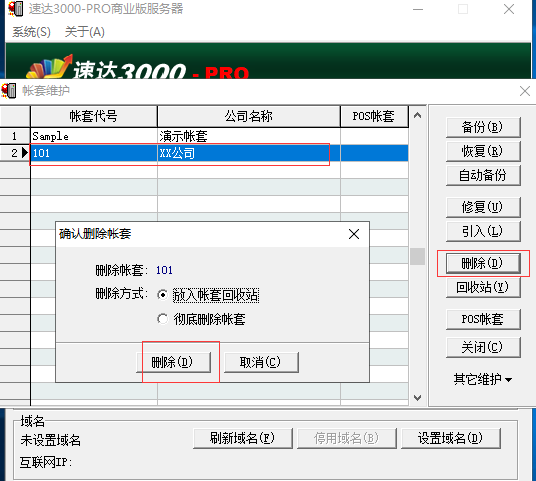536x481 pixels.
Task: Click the 备份(B) button
Action: 483,127
